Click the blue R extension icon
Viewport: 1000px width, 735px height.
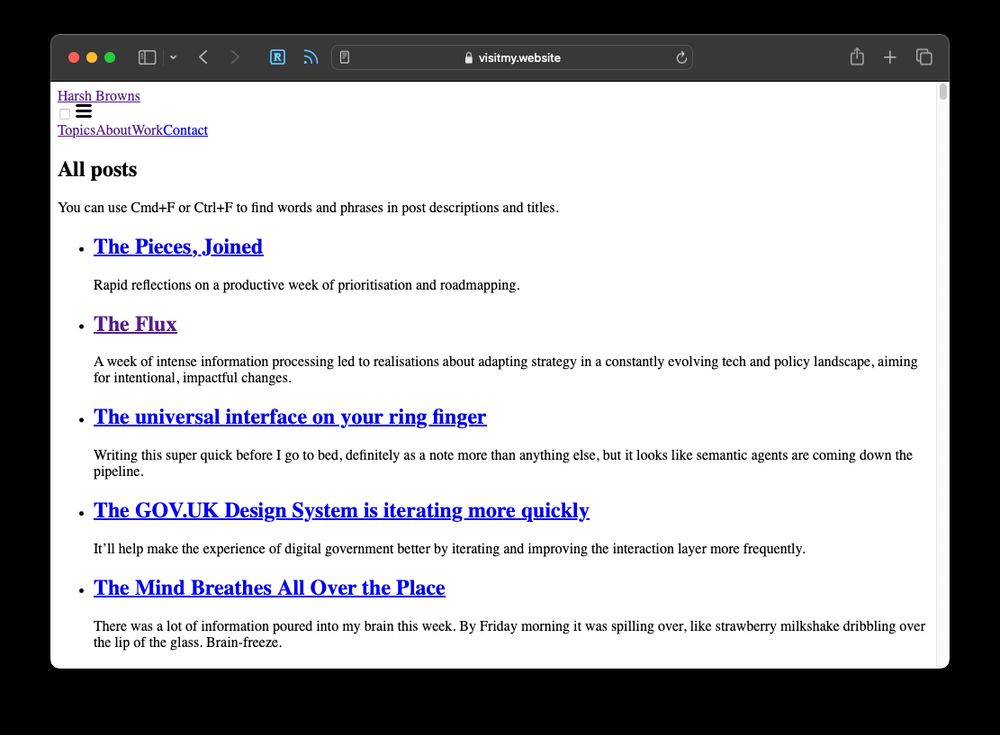(x=277, y=57)
